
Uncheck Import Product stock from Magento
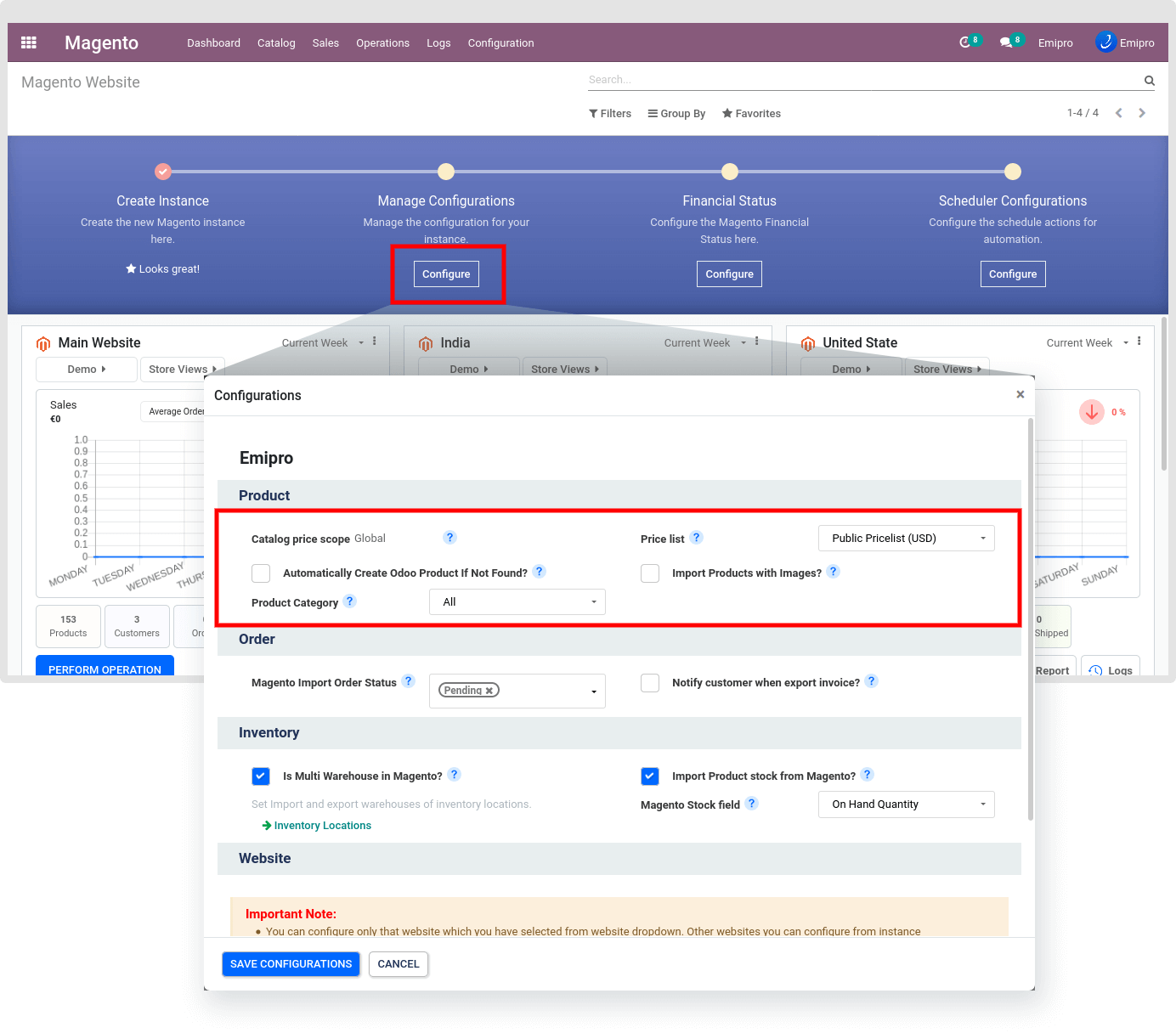[x=650, y=776]
